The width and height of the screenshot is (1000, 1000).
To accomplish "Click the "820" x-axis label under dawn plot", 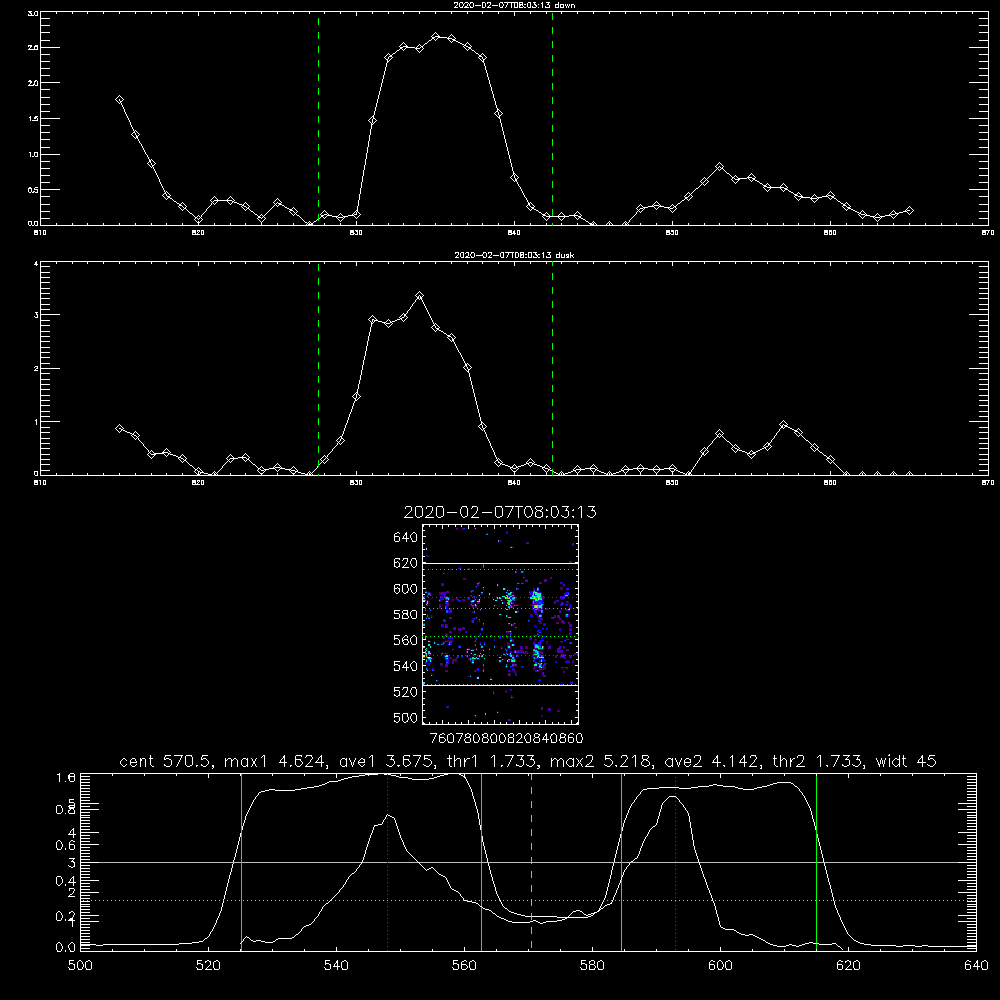I will 198,233.
